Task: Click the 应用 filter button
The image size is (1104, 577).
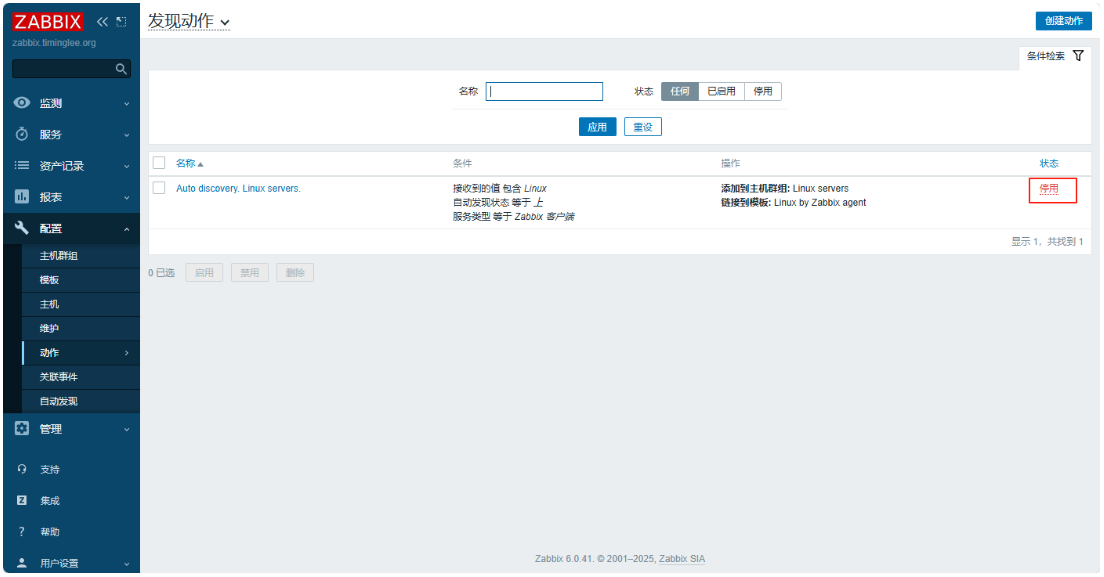Action: (597, 127)
